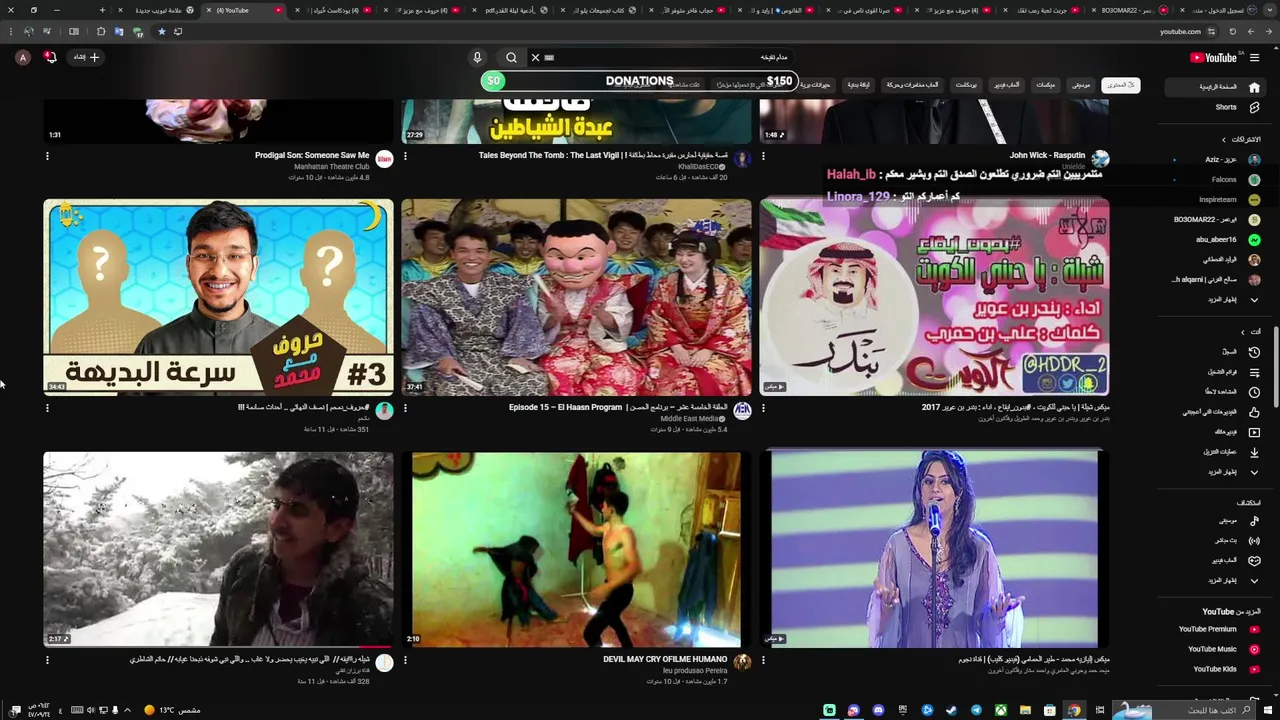Open the Middle East Media channel avatar
Viewport: 1280px width, 720px height.
742,411
